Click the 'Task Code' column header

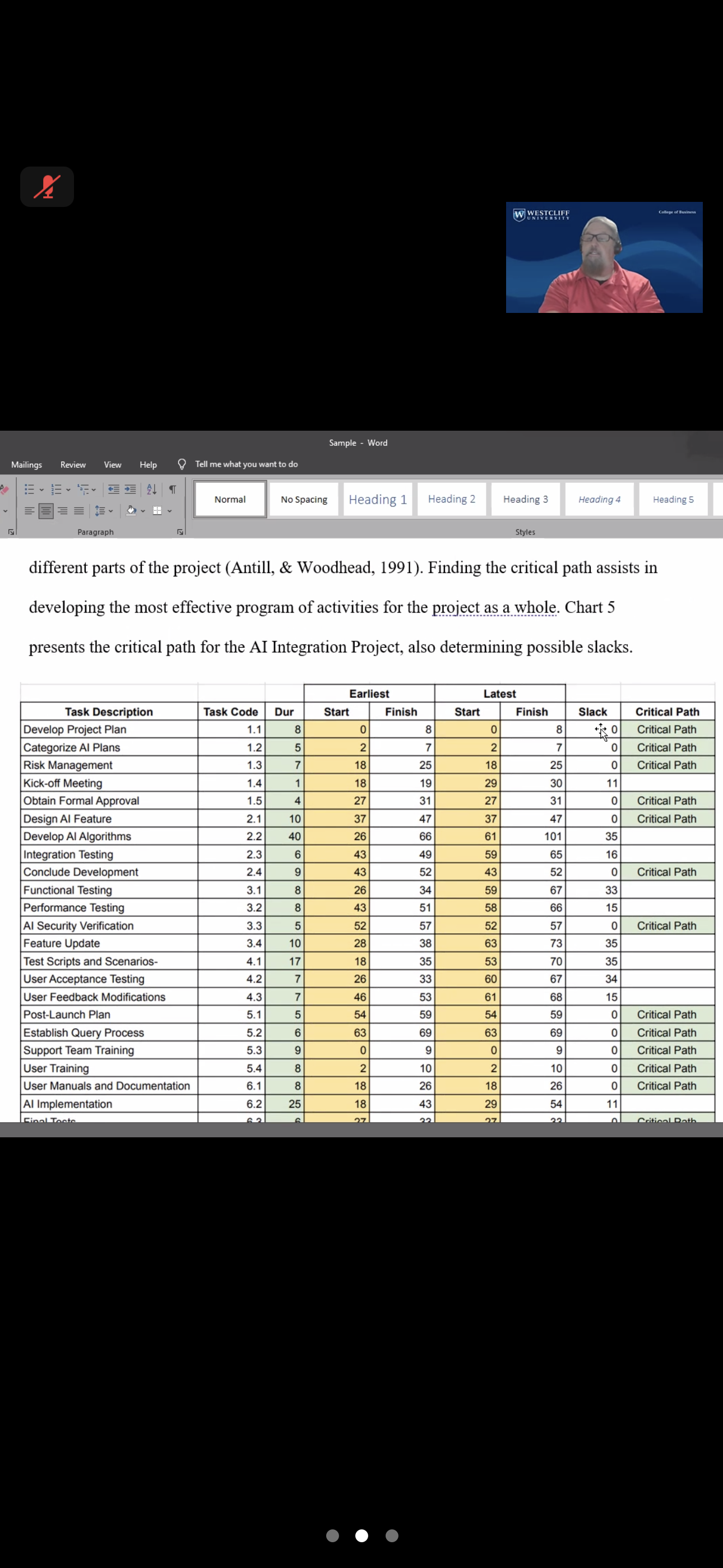click(231, 712)
